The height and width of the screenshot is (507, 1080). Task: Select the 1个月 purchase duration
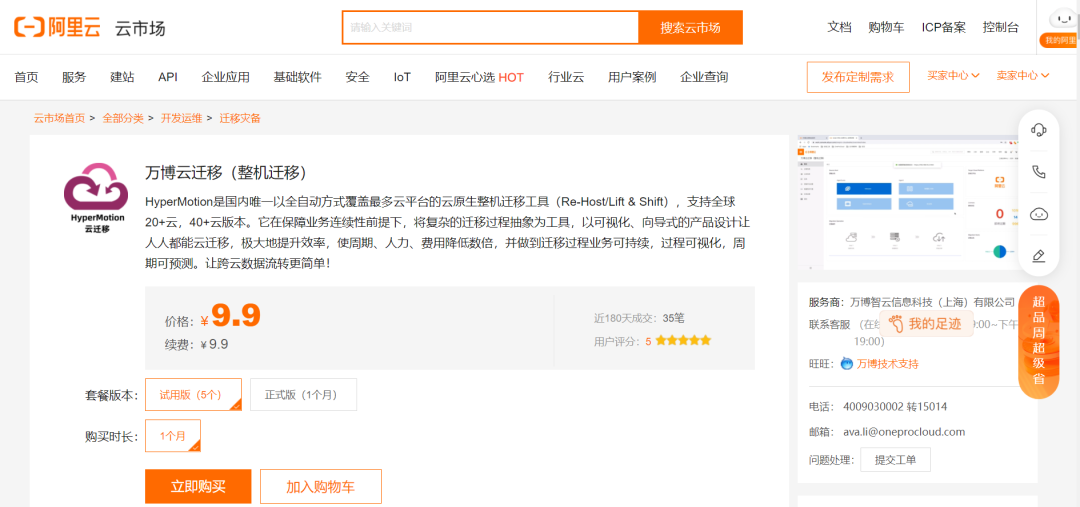point(173,435)
